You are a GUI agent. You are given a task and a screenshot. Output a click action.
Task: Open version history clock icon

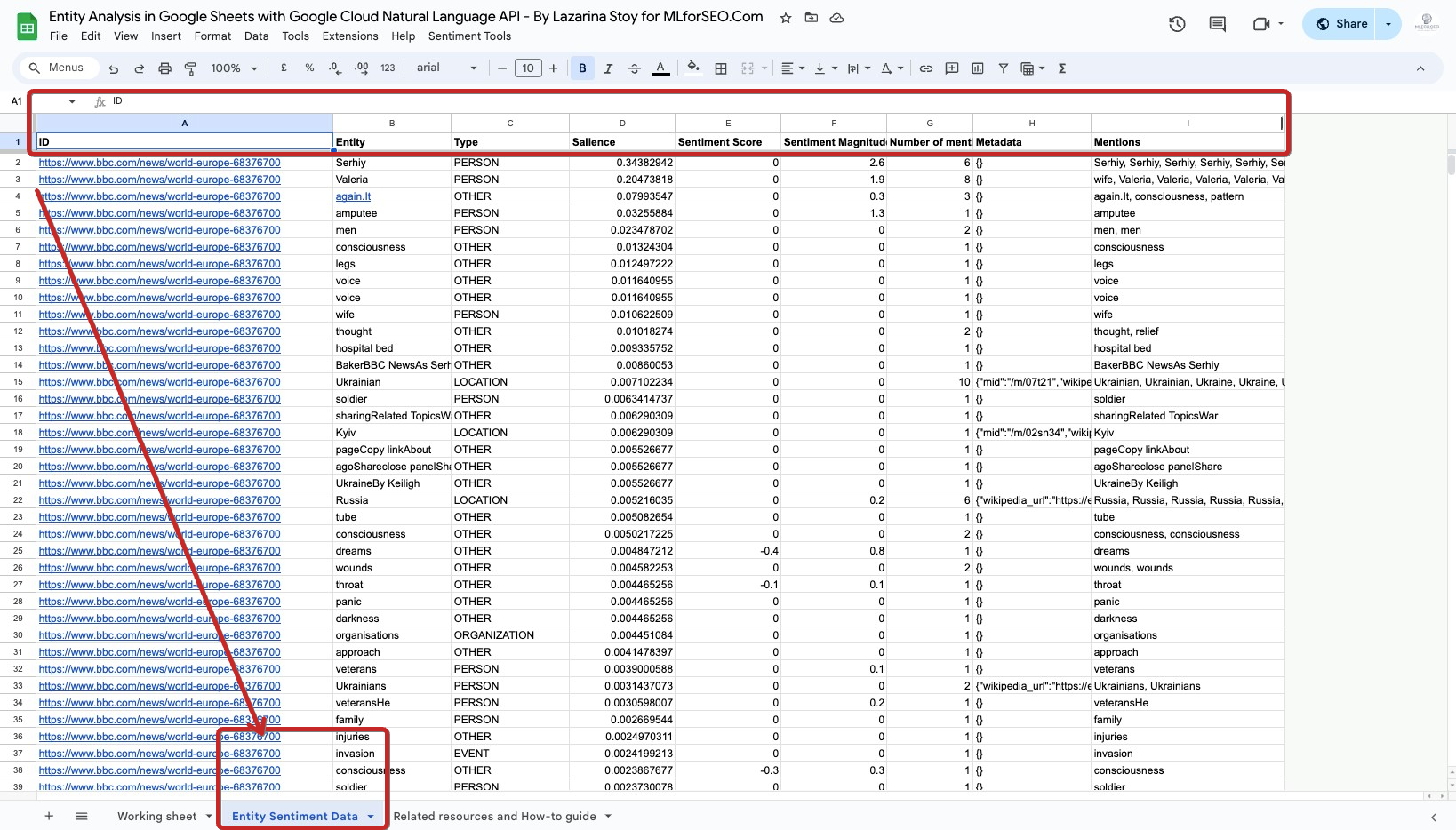[1177, 24]
